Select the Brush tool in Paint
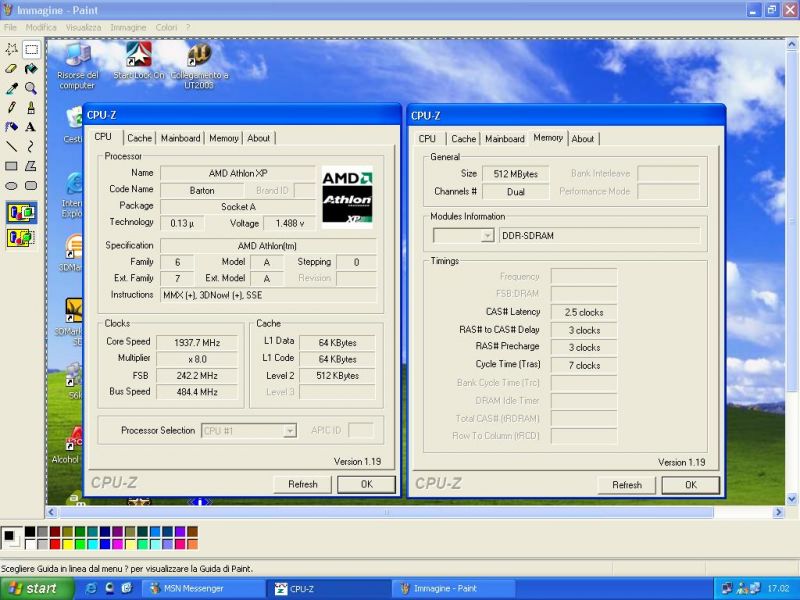This screenshot has width=800, height=600. (31, 108)
